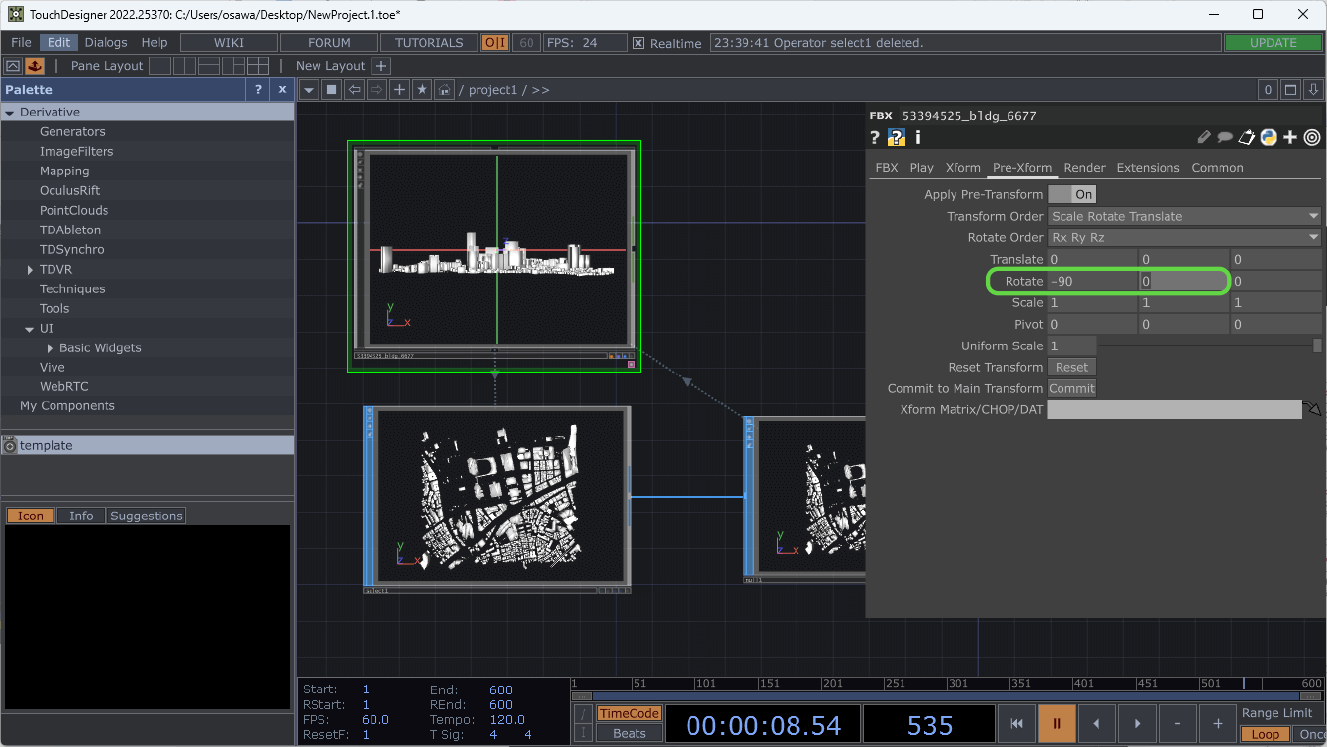1327x747 pixels.
Task: Click the plus icon in the path bar
Action: 399,90
